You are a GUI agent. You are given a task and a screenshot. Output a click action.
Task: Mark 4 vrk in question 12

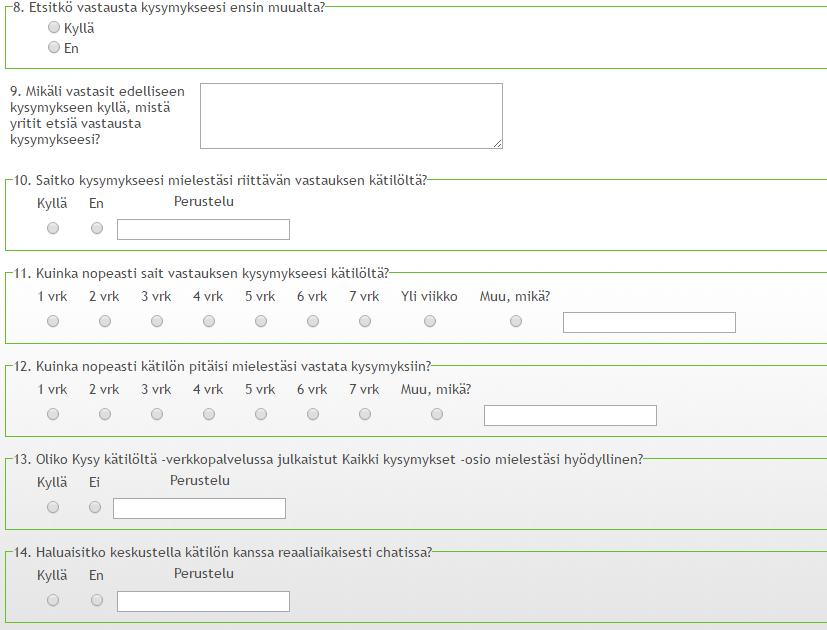click(x=209, y=414)
